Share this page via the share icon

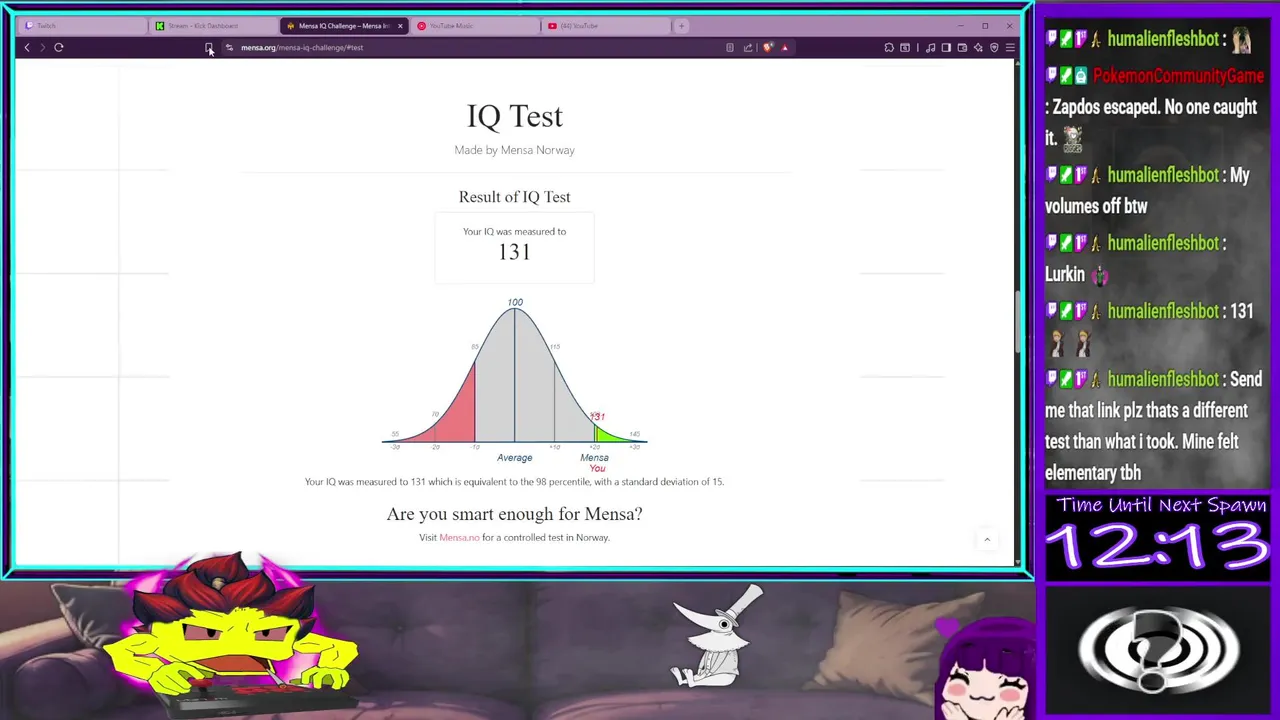tap(748, 47)
